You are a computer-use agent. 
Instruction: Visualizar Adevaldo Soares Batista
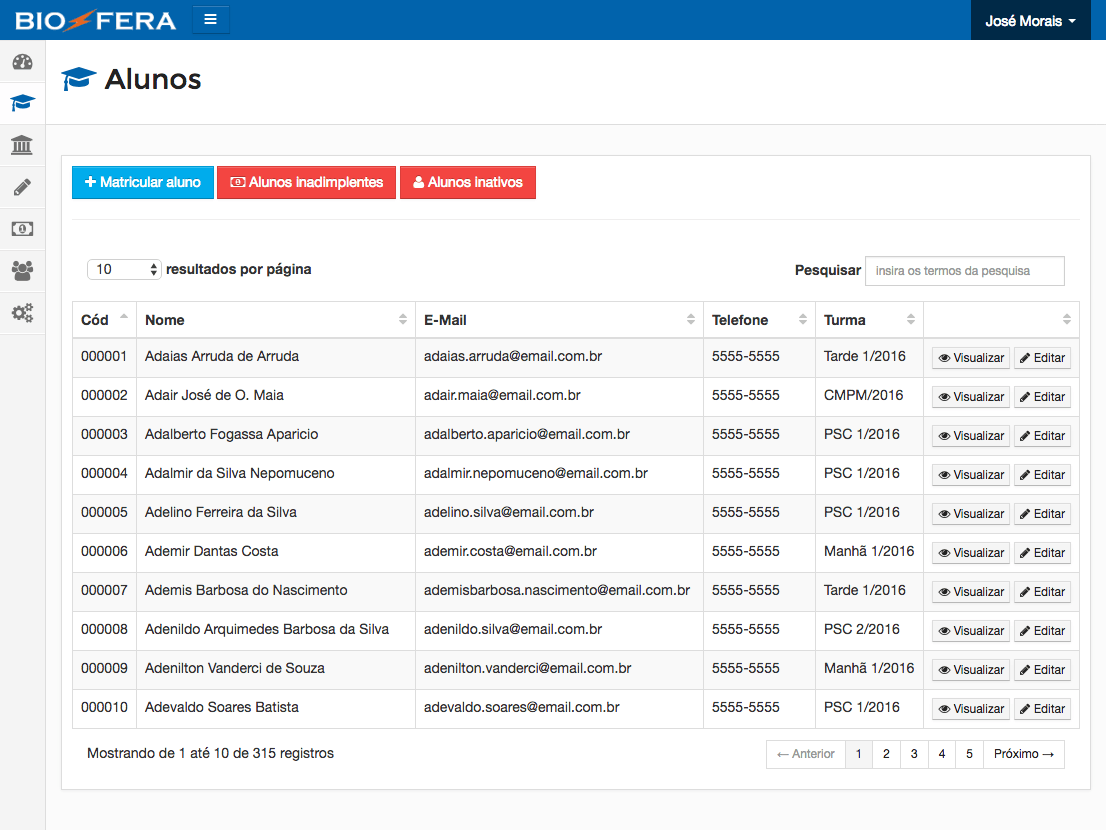tap(971, 709)
